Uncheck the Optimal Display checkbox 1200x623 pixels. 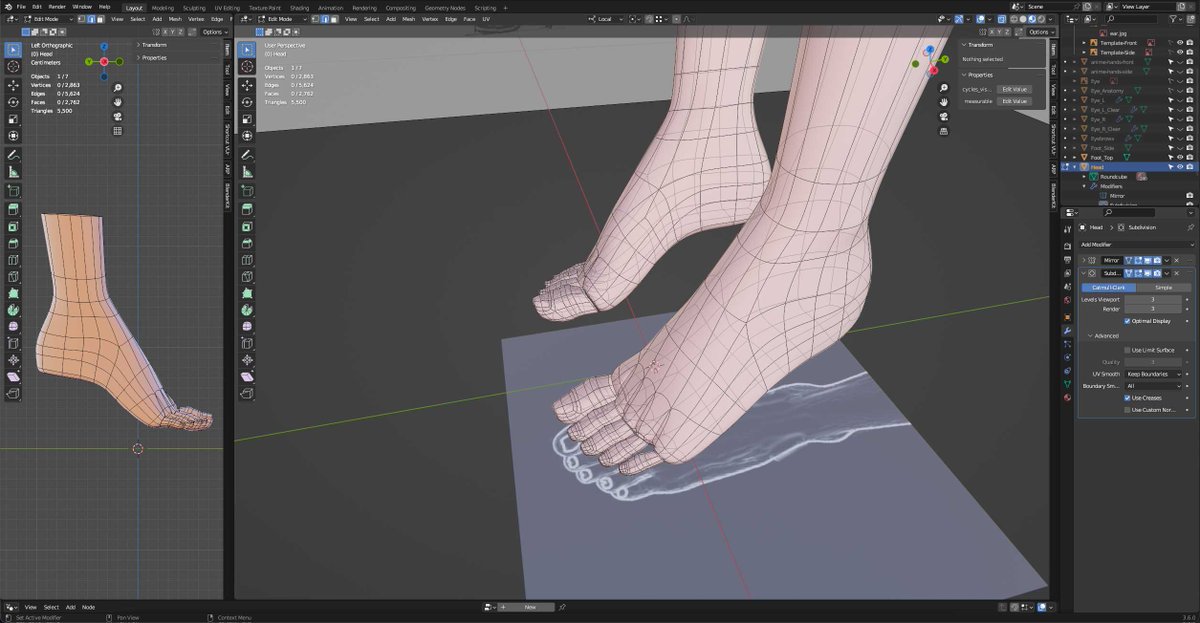coord(1128,321)
